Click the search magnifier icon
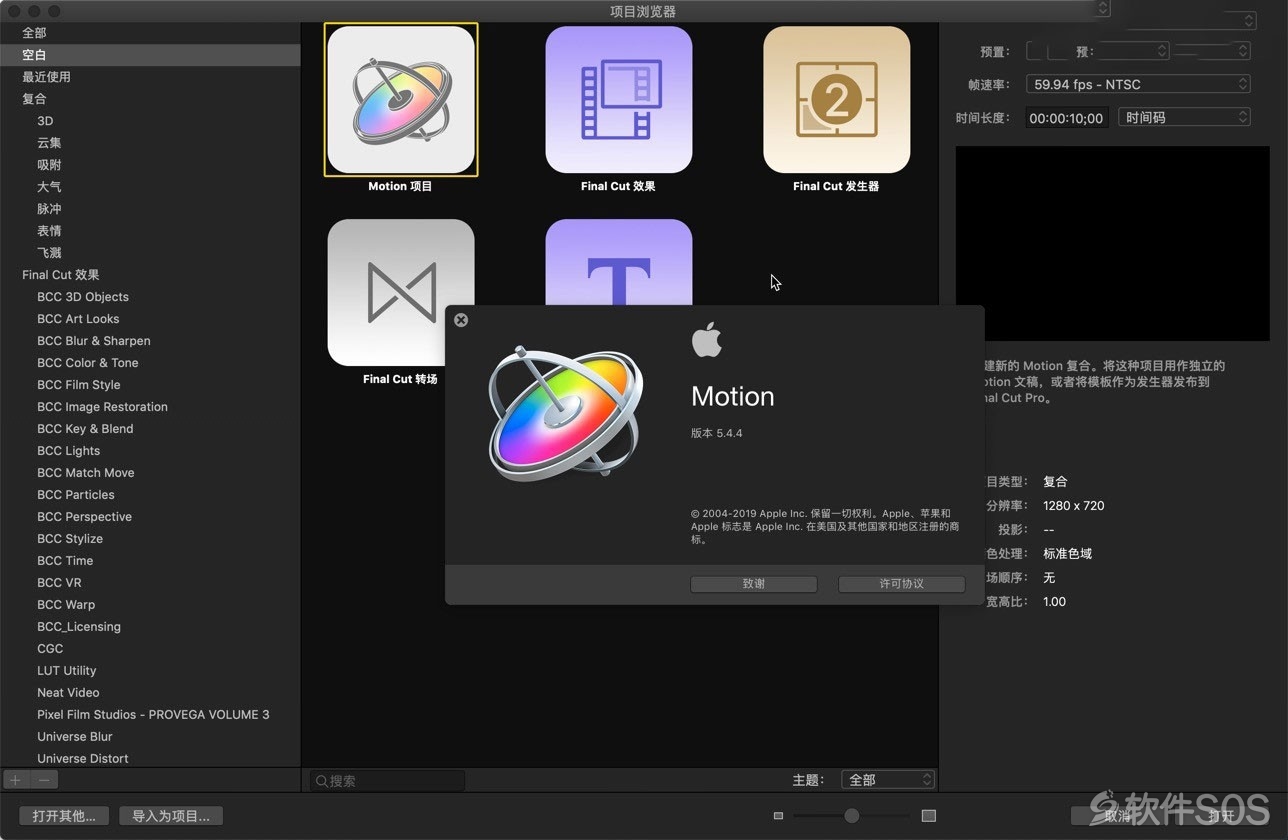The width and height of the screenshot is (1288, 840). click(x=322, y=781)
